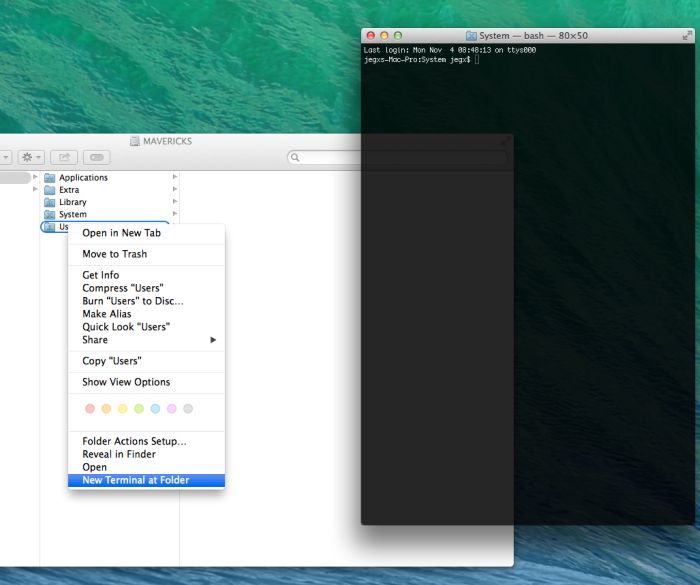Screen dimensions: 700x585
Task: Click the Library folder name
Action: pyautogui.click(x=73, y=202)
